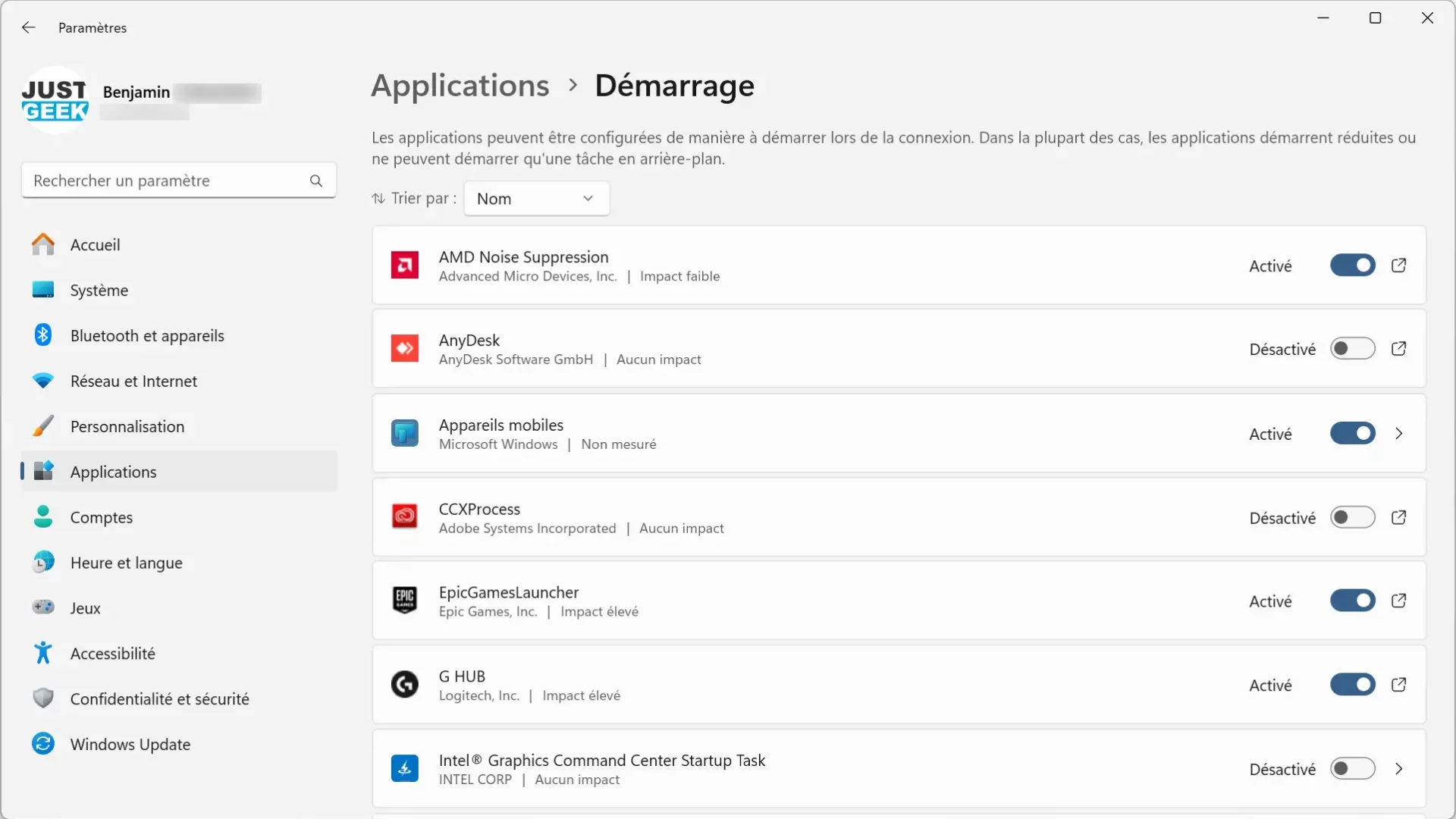Click the sort arrows icon beside Trier par
This screenshot has width=1456, height=819.
pyautogui.click(x=378, y=199)
